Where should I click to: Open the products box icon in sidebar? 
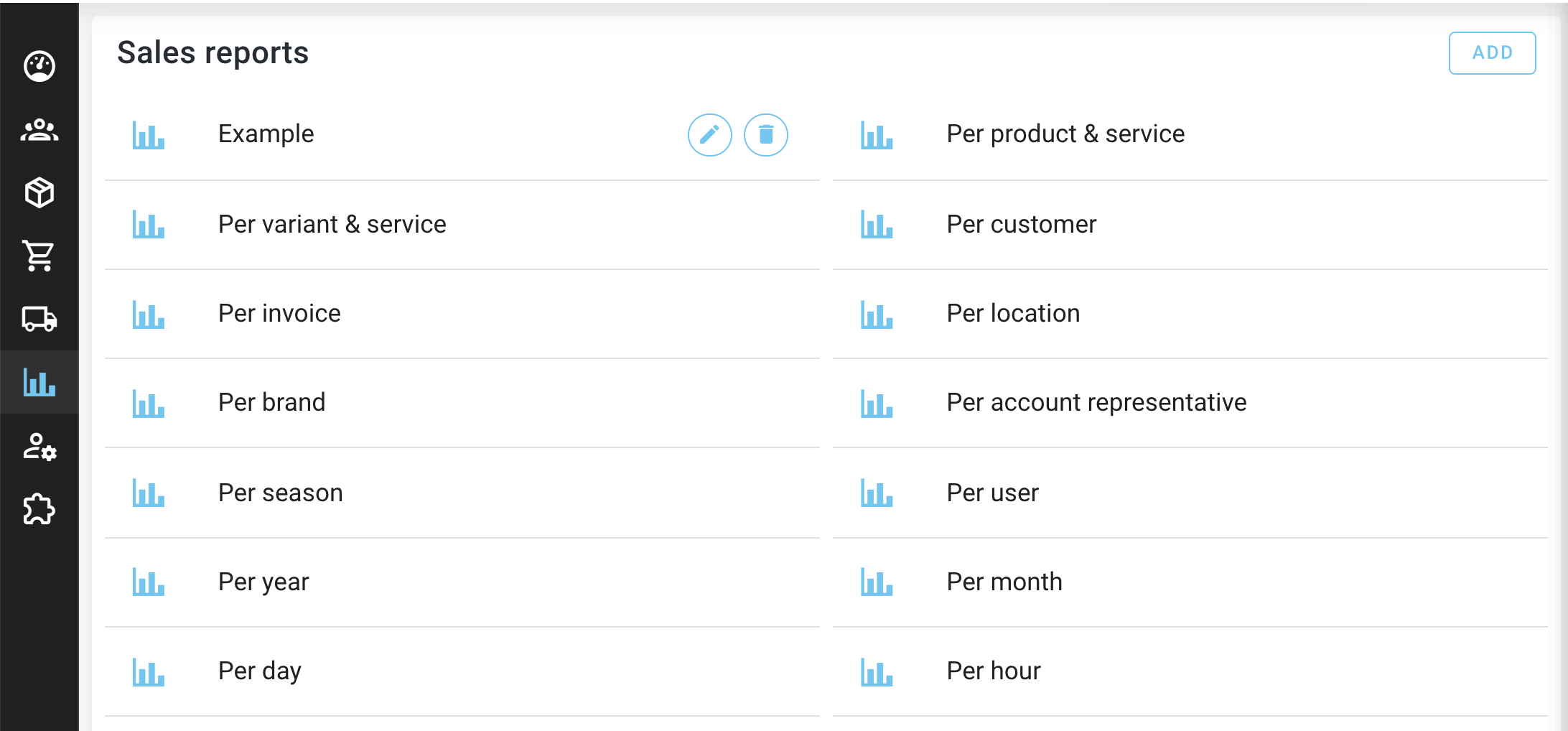39,192
